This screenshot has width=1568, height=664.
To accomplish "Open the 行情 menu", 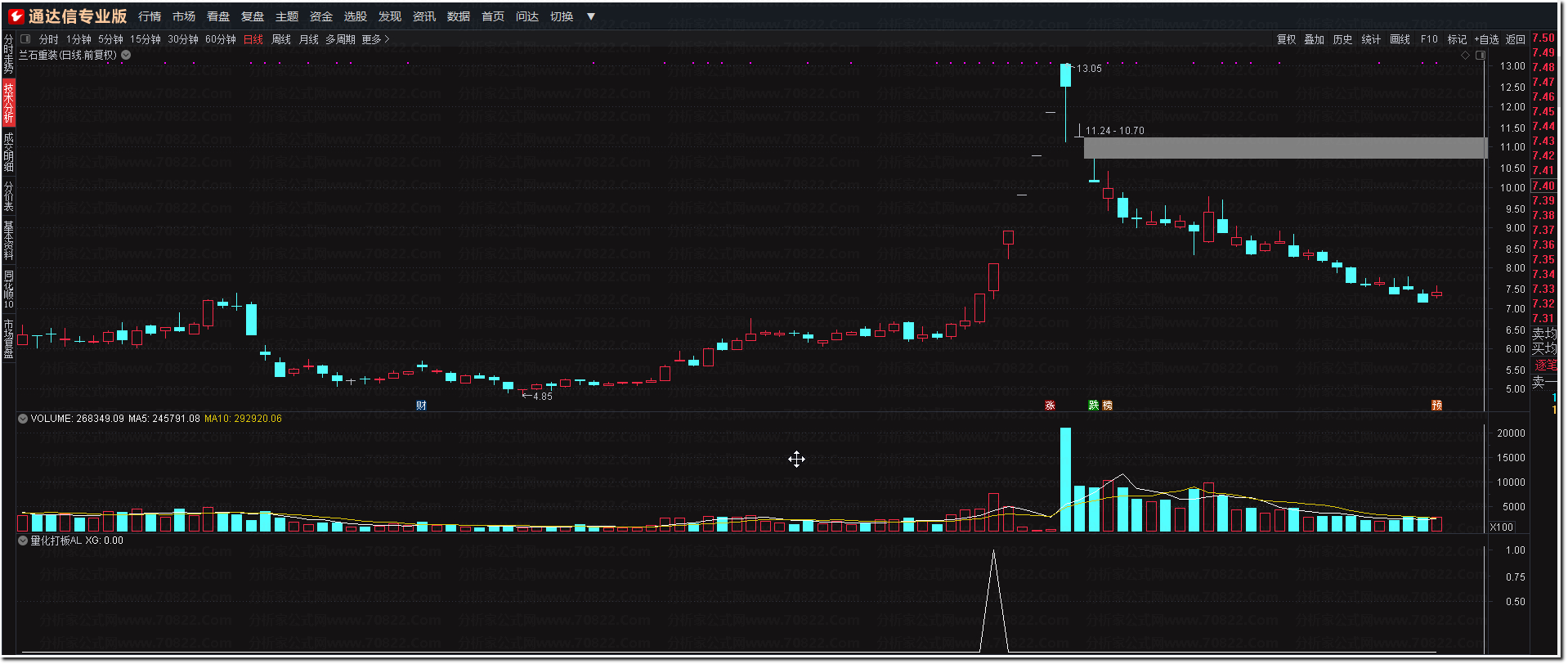I will [150, 16].
